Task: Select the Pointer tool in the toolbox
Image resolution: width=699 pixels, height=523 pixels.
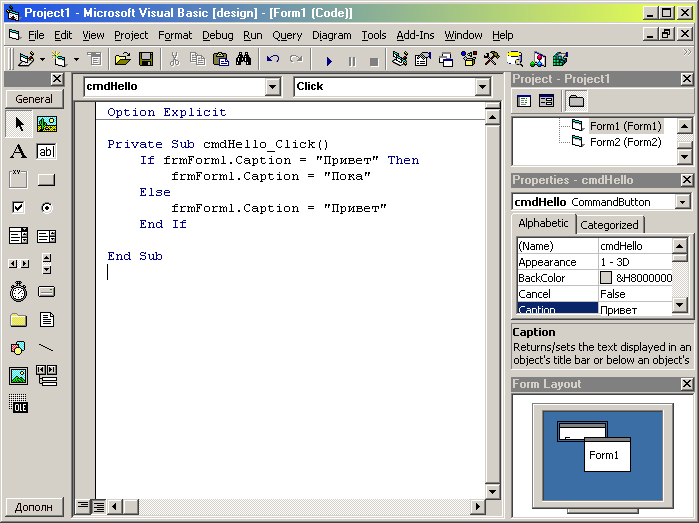Action: coord(19,124)
